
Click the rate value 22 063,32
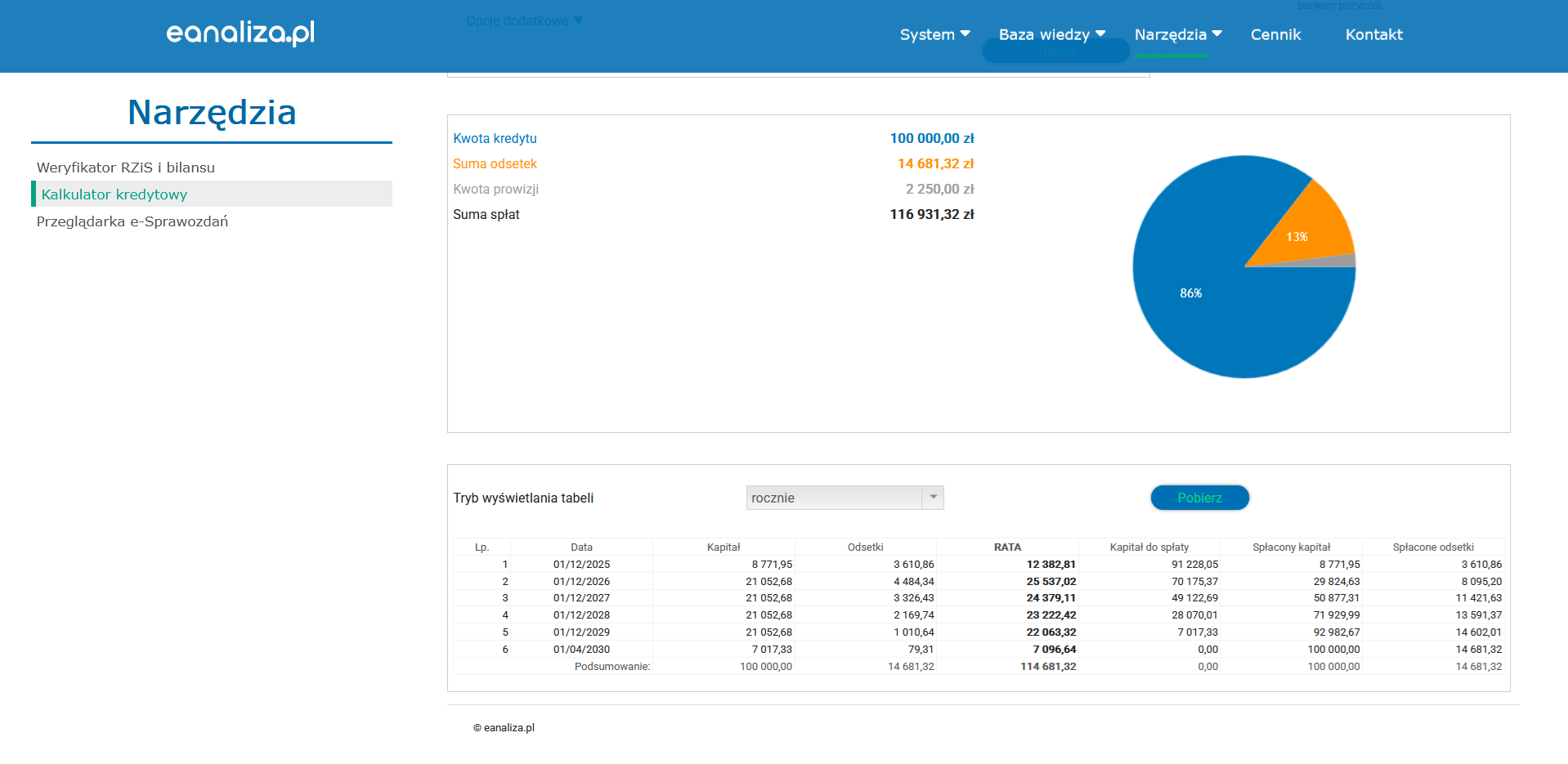(x=1051, y=632)
